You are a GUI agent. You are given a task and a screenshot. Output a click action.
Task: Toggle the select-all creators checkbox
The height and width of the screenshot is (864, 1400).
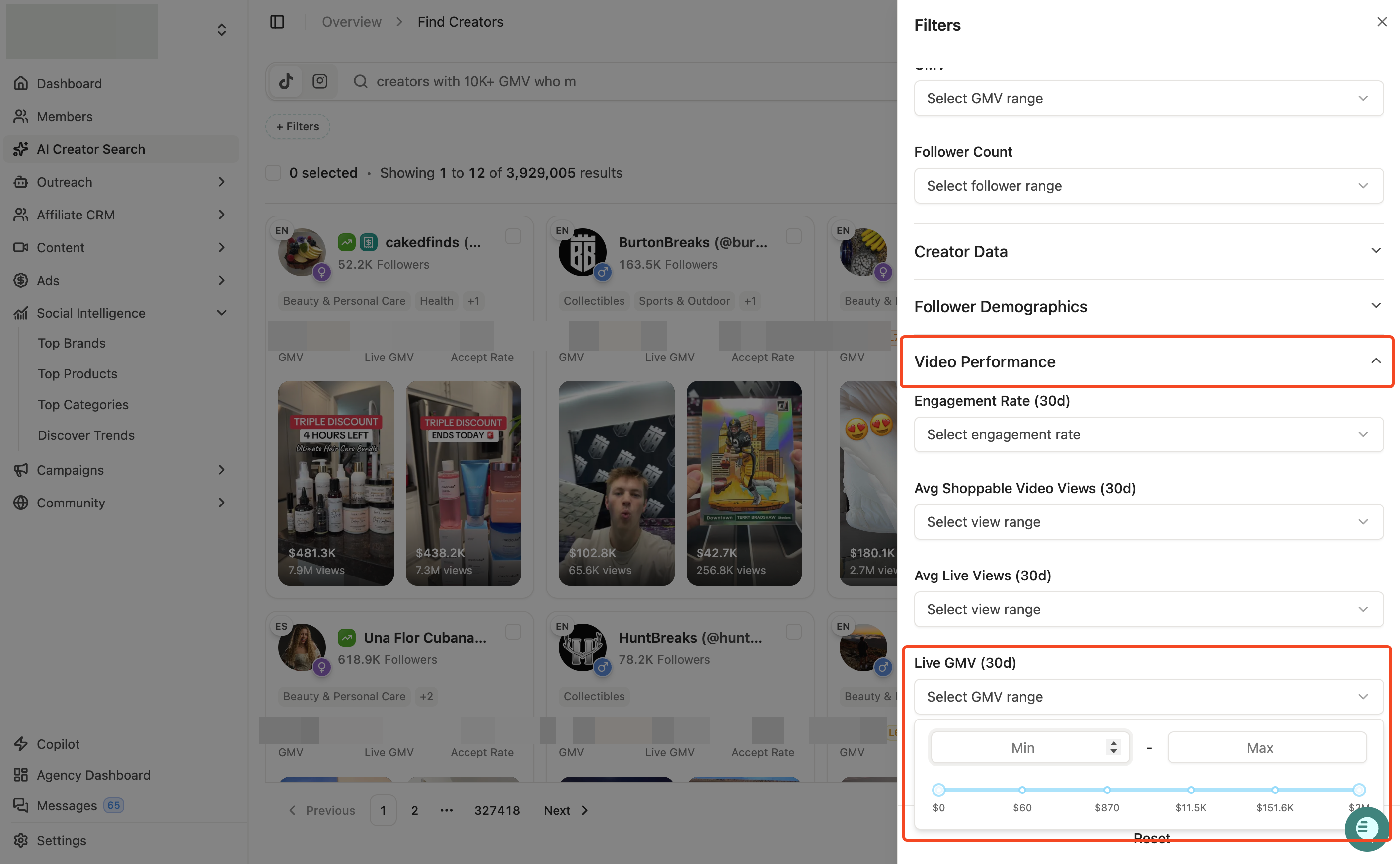[273, 173]
